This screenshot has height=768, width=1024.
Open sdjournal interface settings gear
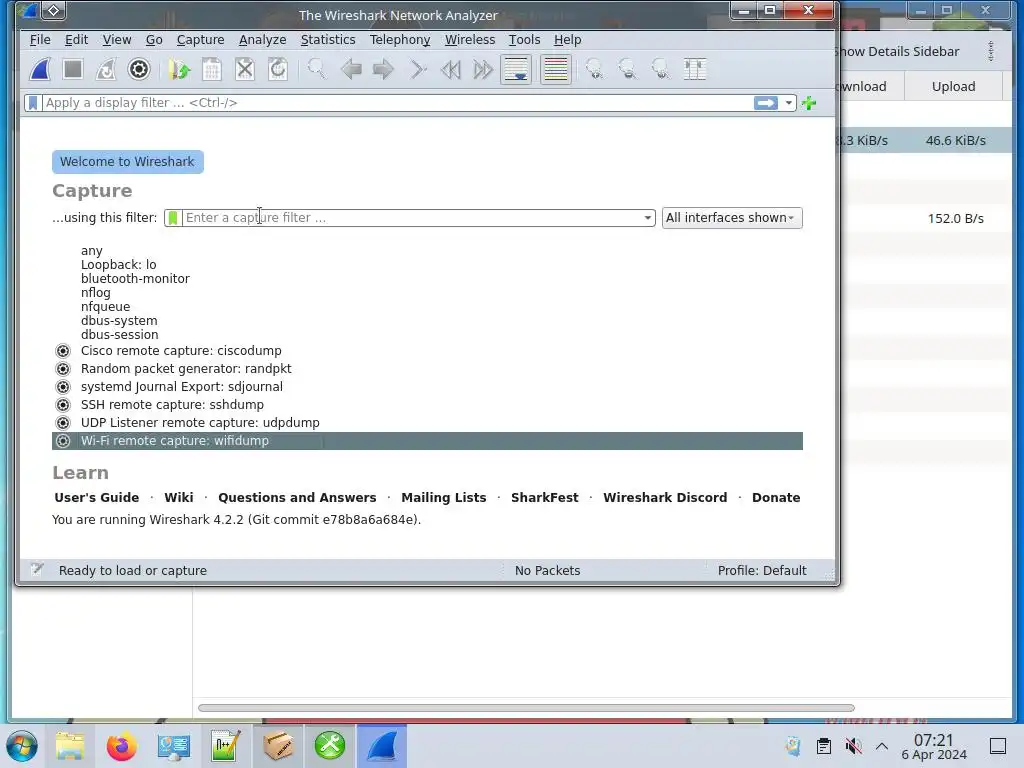[x=63, y=387]
